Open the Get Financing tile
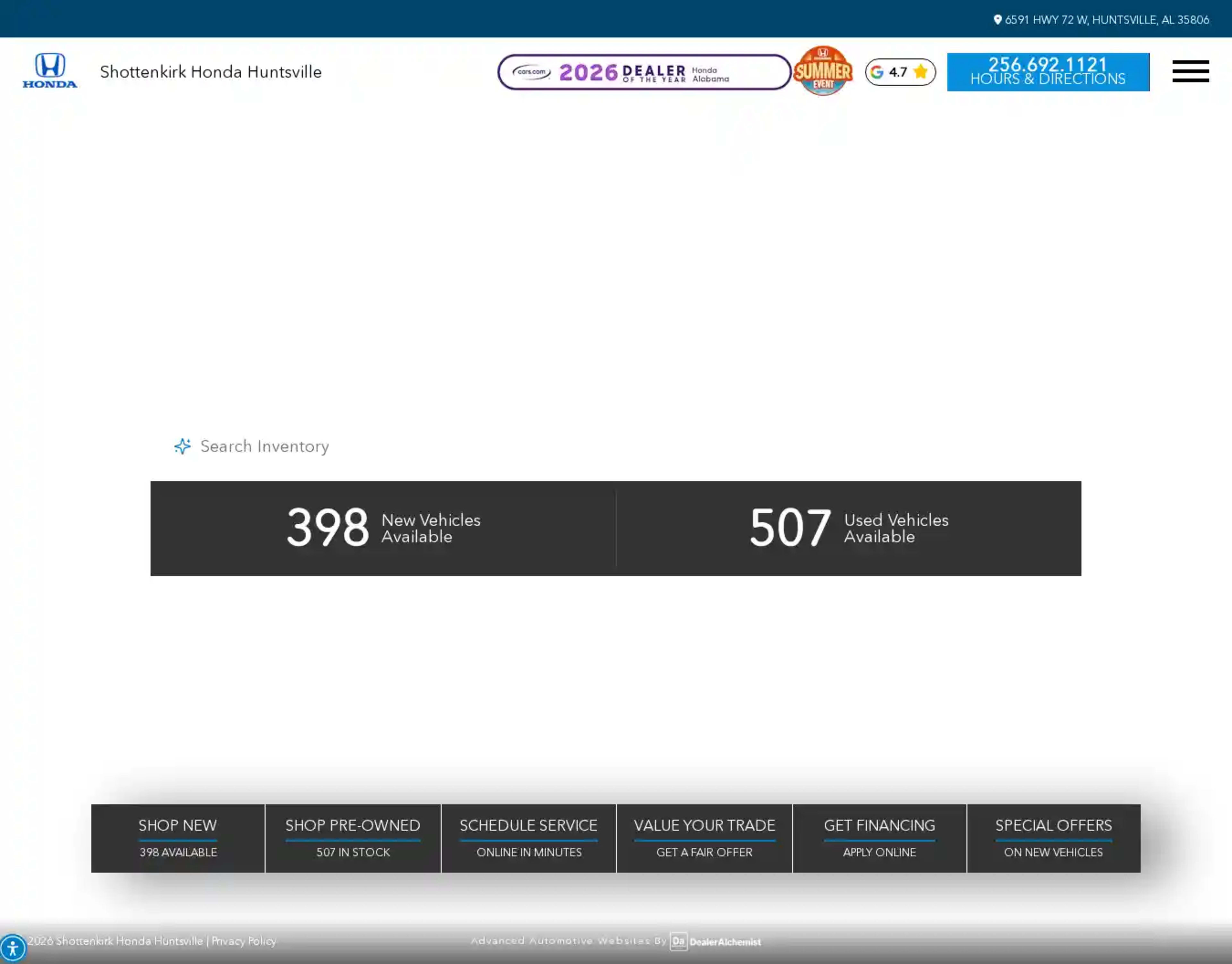Viewport: 1232px width, 964px height. 879,838
